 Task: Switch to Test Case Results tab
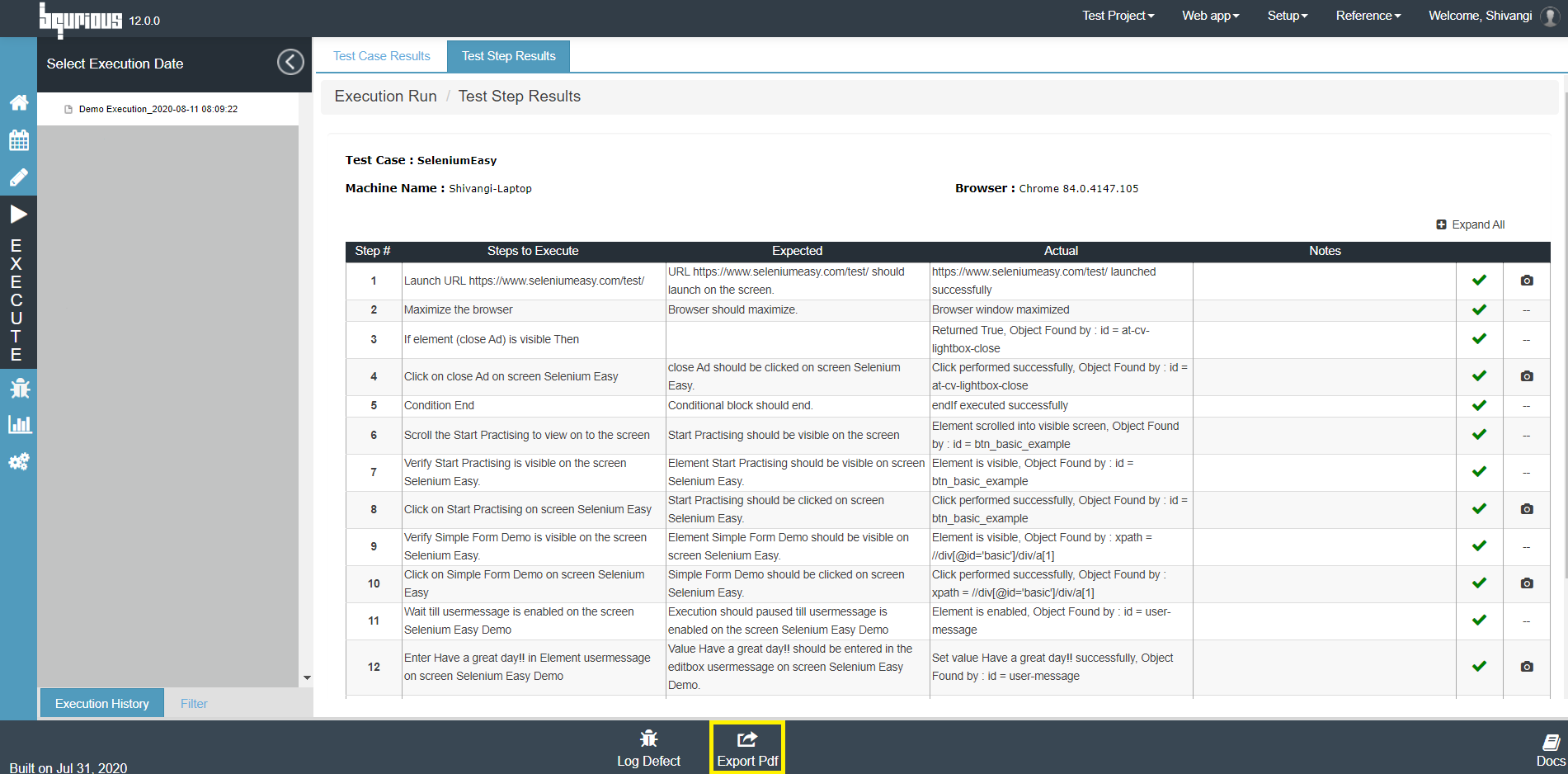pyautogui.click(x=382, y=56)
